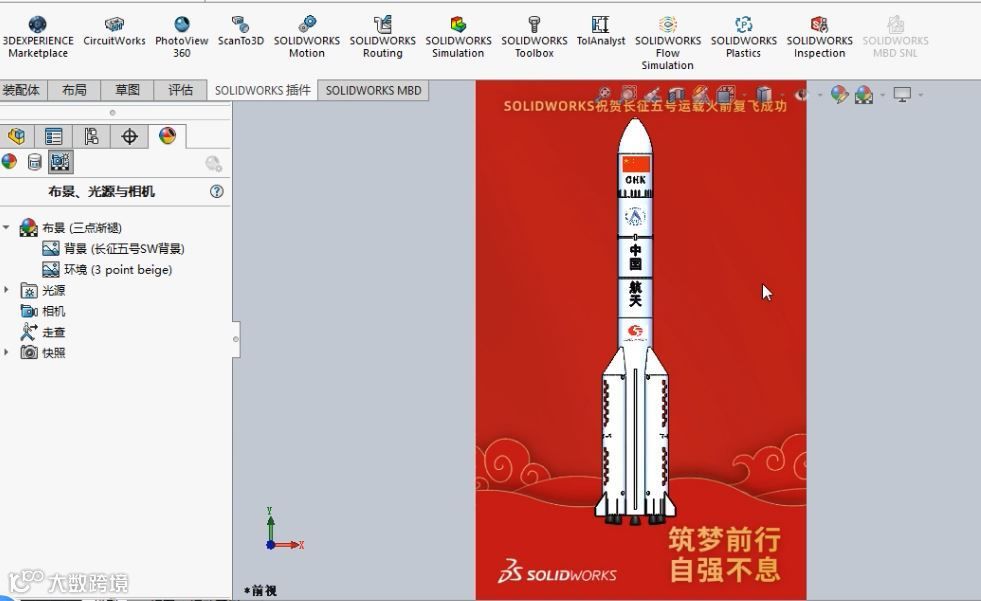Enable the ScanTo3D add-in
The height and width of the screenshot is (601, 981).
[x=240, y=31]
